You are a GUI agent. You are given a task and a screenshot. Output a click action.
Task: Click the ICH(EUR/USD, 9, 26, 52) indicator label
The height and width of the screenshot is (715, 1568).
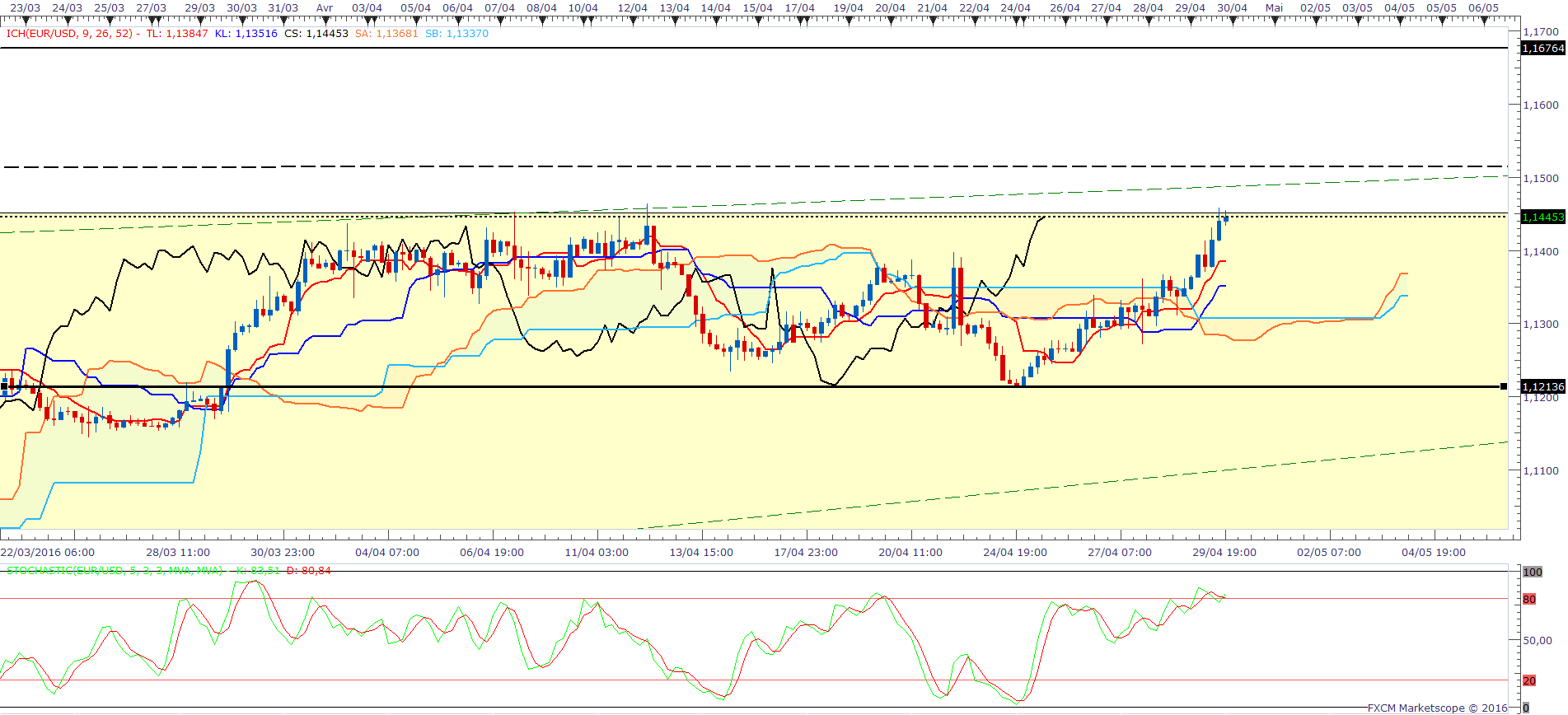click(x=68, y=34)
